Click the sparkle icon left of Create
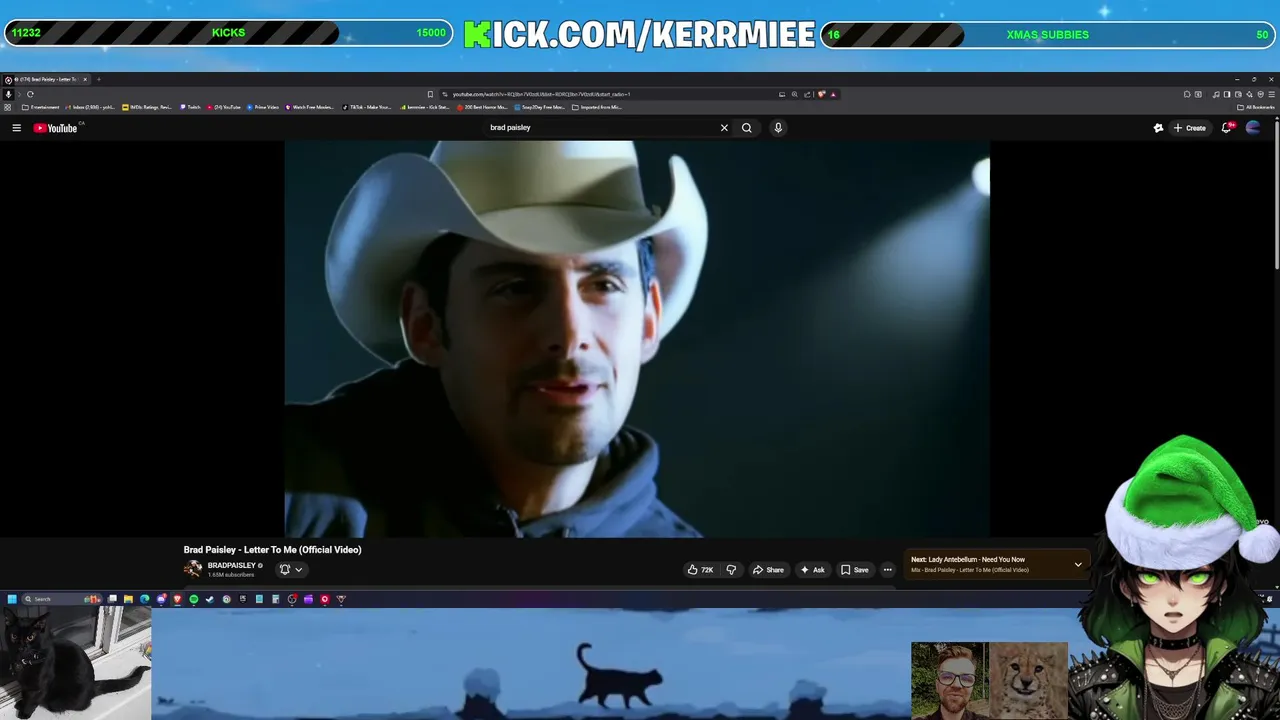 click(x=1158, y=128)
